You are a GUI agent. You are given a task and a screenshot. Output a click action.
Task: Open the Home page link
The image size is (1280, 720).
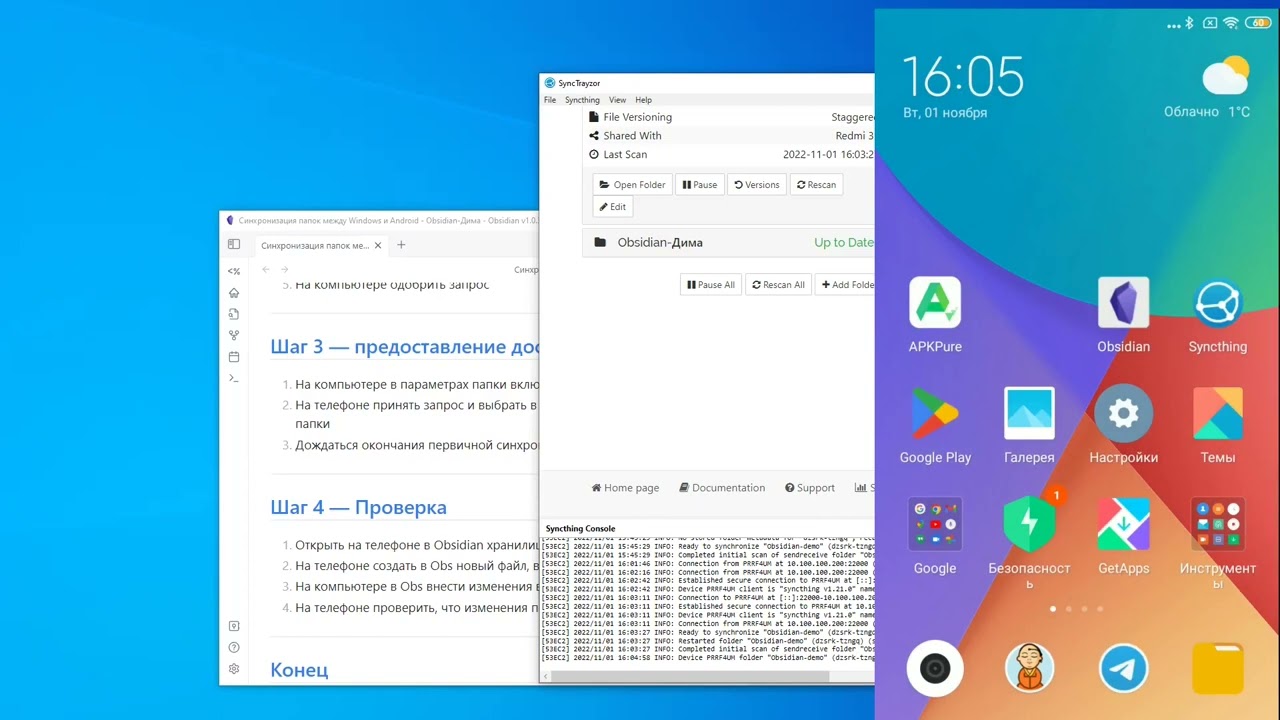click(x=625, y=488)
